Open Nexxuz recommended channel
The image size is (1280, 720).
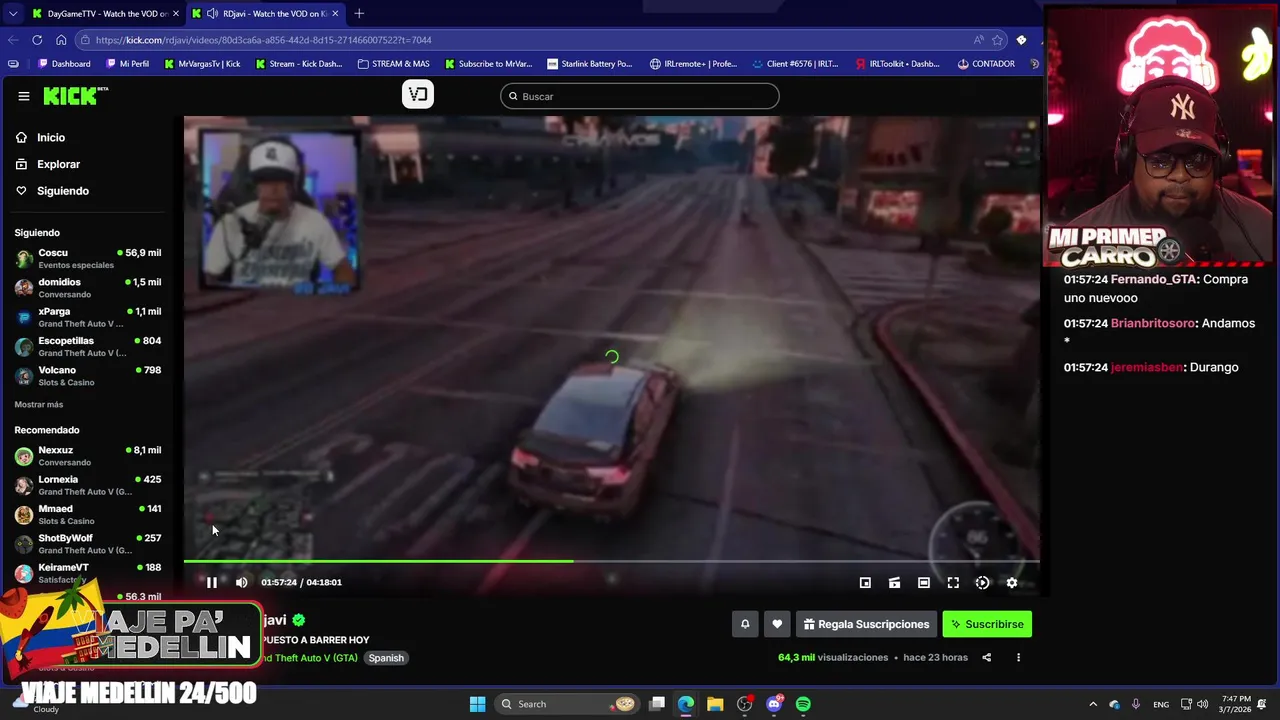pos(88,456)
